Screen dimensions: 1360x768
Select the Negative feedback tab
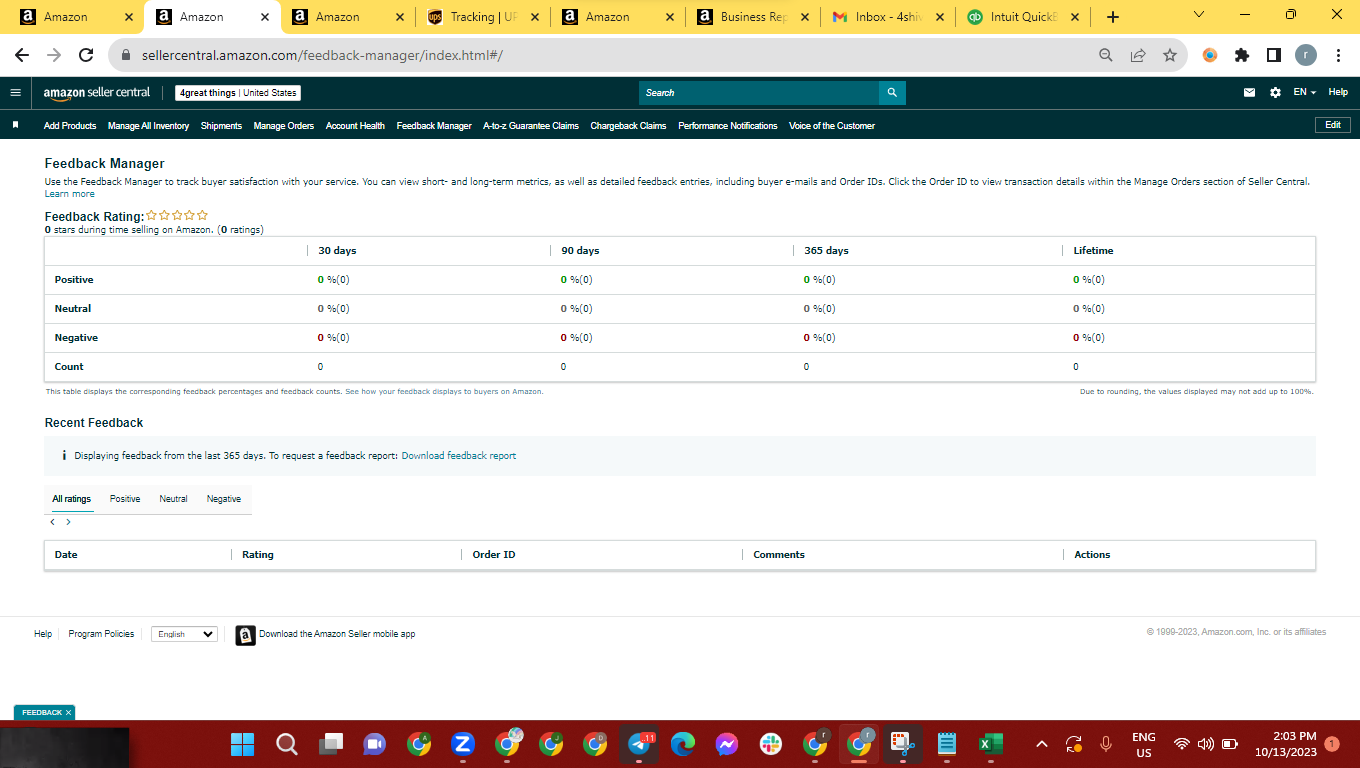point(224,499)
